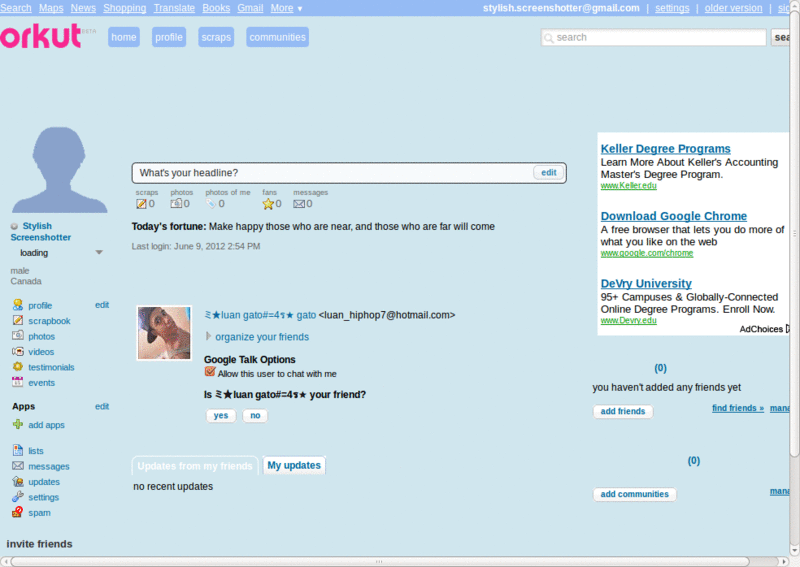The height and width of the screenshot is (567, 800).
Task: Click no to decline friend
Action: 255,415
